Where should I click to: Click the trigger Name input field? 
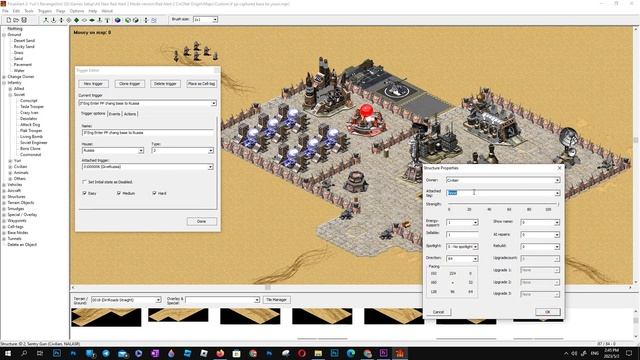pyautogui.click(x=147, y=133)
